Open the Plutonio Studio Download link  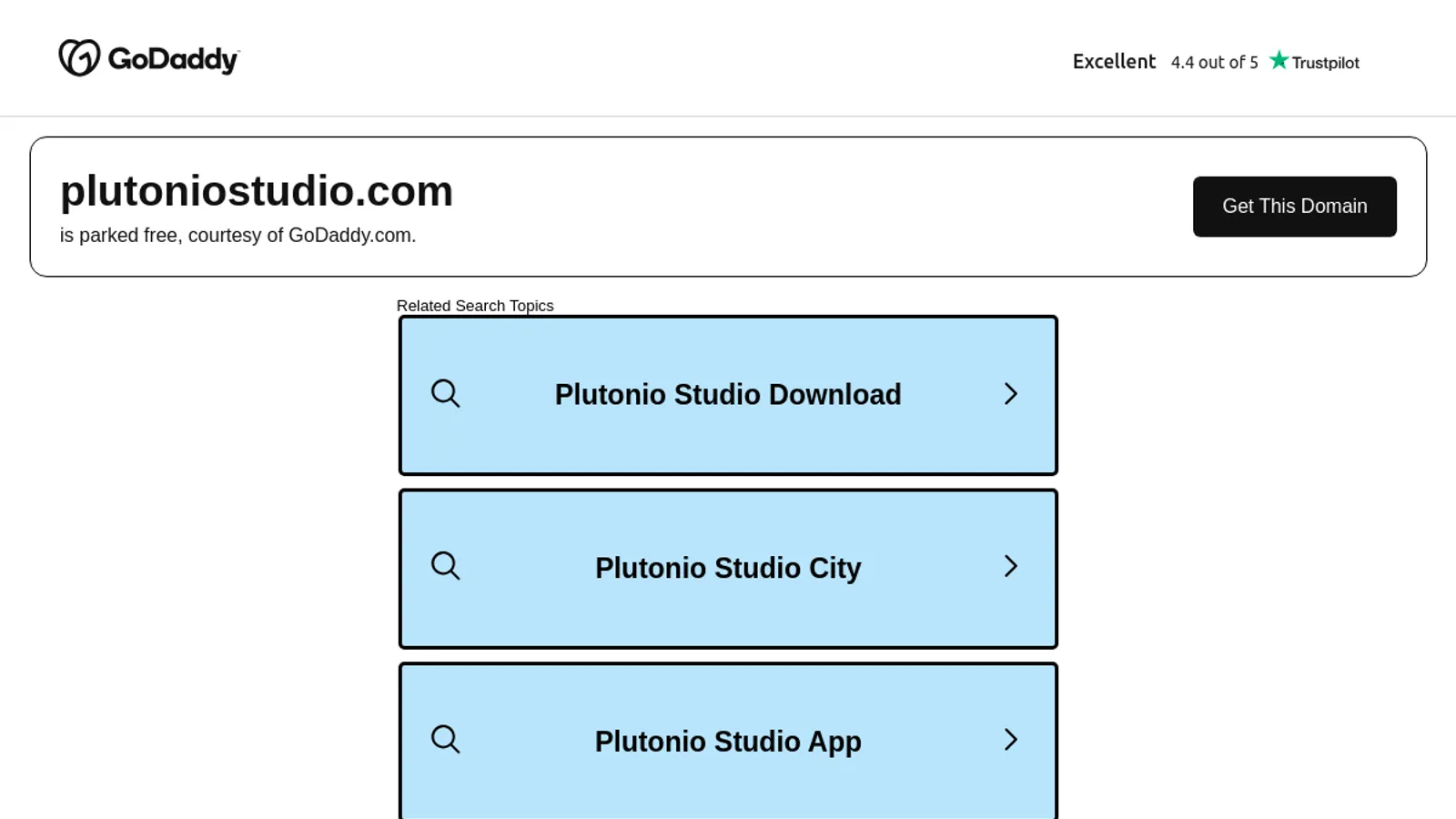click(x=728, y=395)
